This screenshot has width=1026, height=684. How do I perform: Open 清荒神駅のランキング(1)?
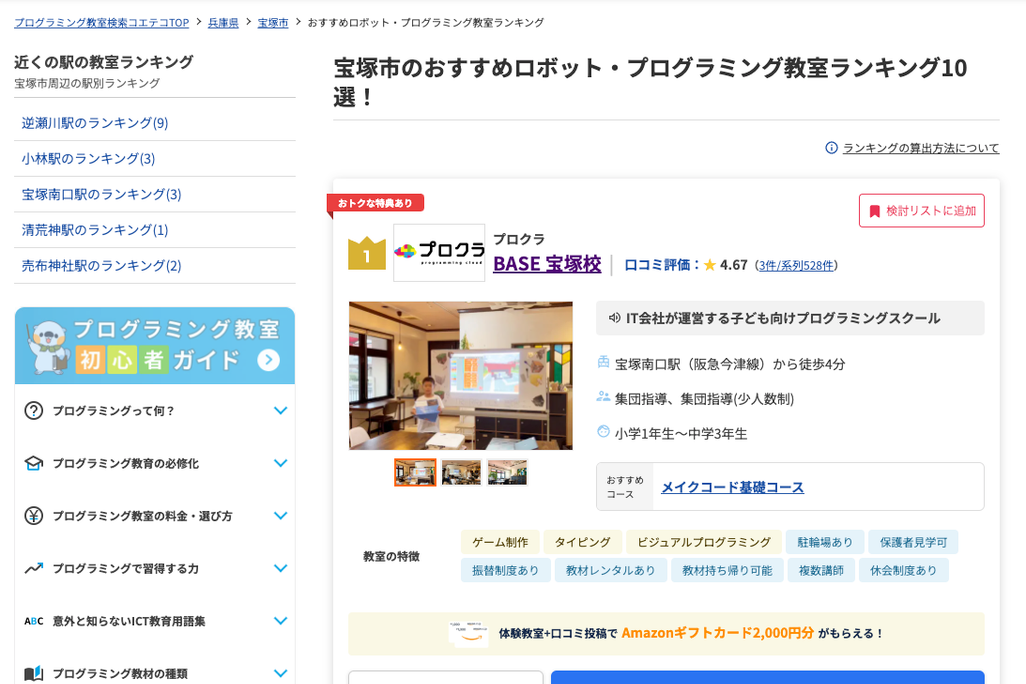[95, 230]
